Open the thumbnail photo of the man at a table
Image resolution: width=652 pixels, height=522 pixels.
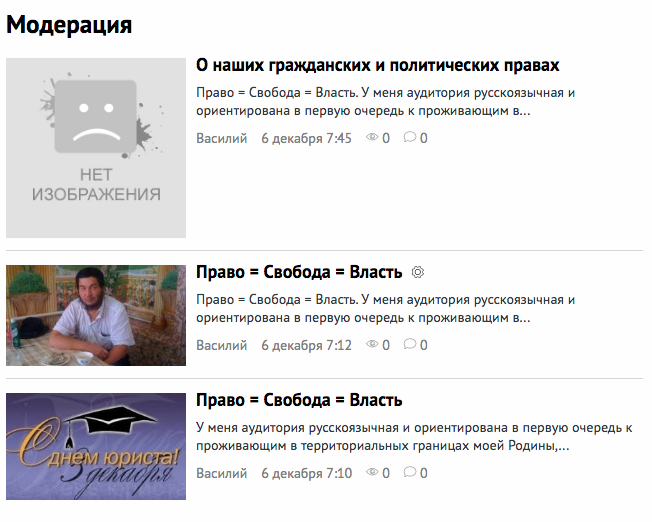(96, 315)
